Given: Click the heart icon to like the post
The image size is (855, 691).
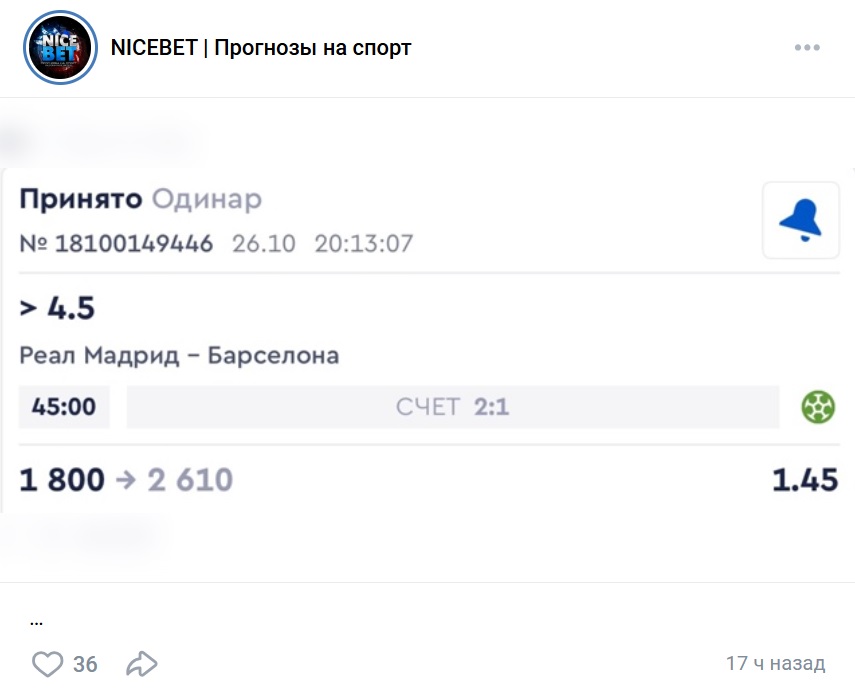Looking at the screenshot, I should [48, 663].
